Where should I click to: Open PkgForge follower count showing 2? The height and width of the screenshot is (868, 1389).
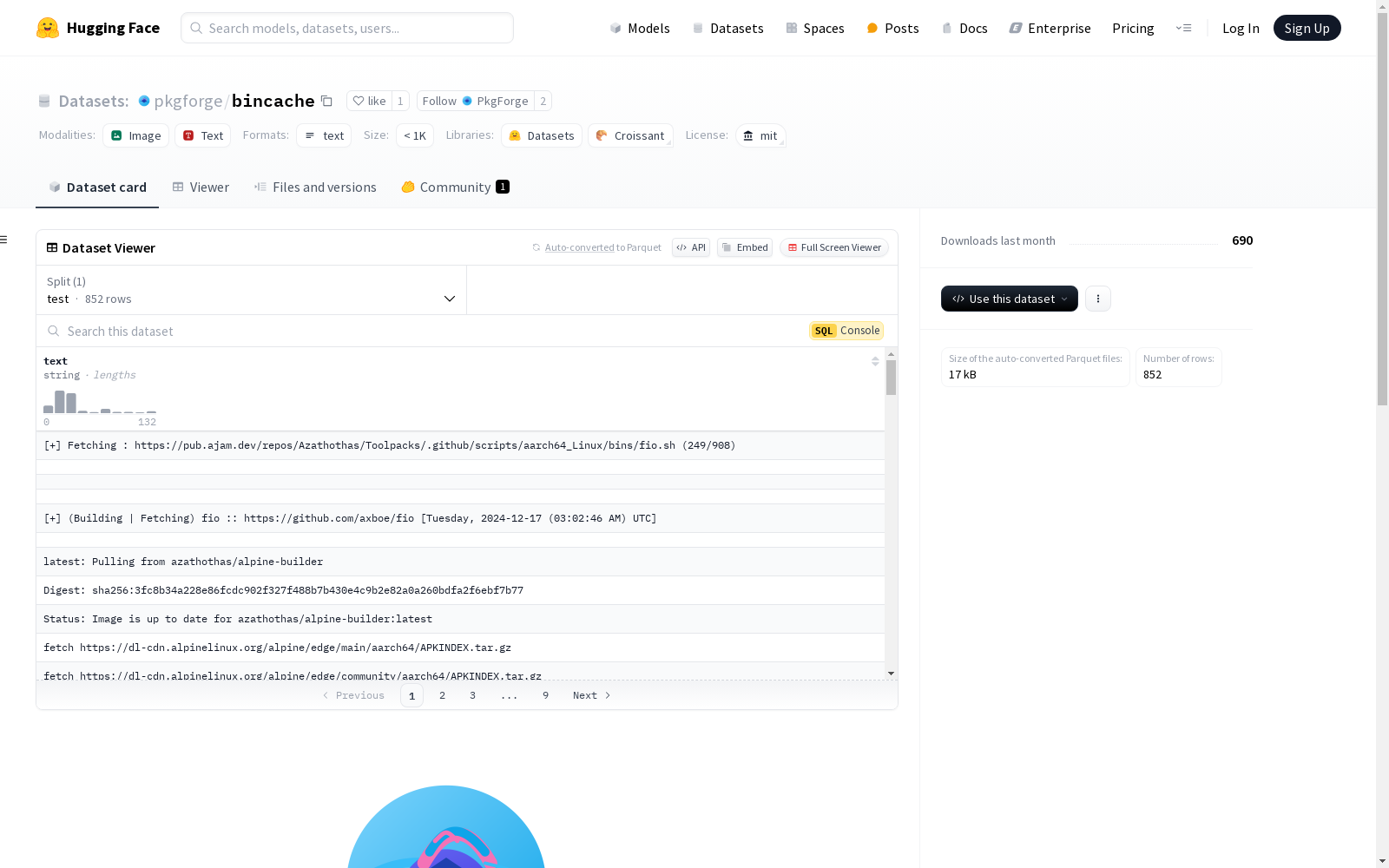(x=543, y=101)
